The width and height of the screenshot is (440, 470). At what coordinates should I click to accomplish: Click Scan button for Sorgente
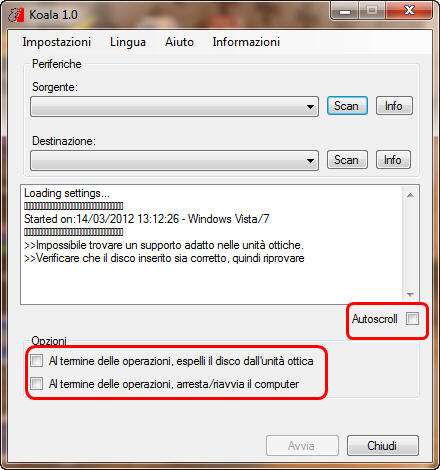(347, 106)
